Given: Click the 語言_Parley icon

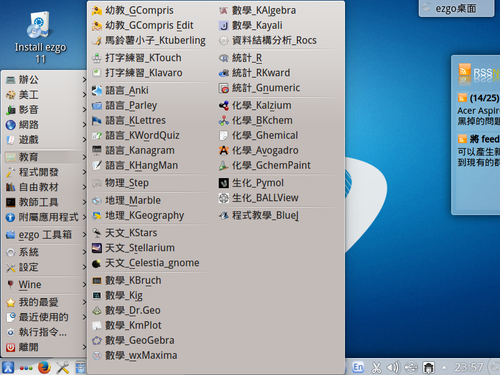Looking at the screenshot, I should pyautogui.click(x=97, y=106).
